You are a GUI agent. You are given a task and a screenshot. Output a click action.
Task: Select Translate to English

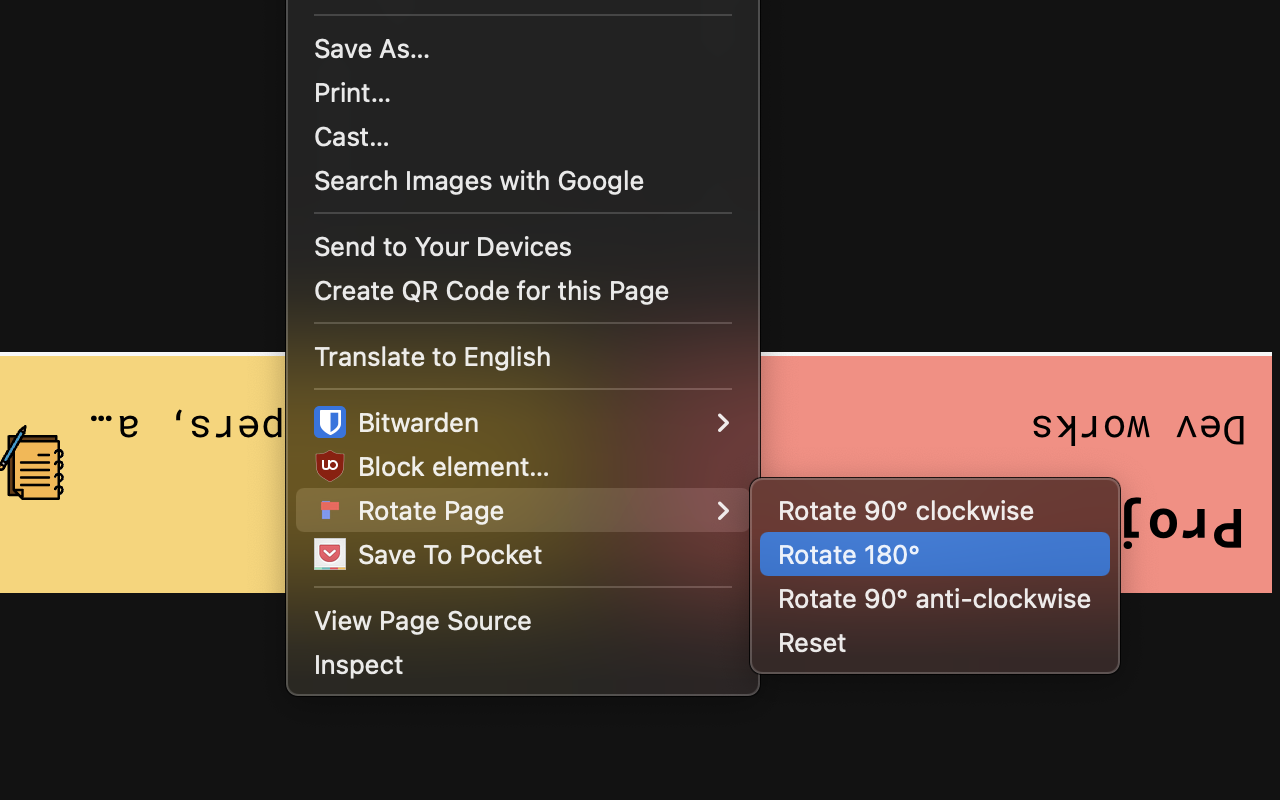523,356
